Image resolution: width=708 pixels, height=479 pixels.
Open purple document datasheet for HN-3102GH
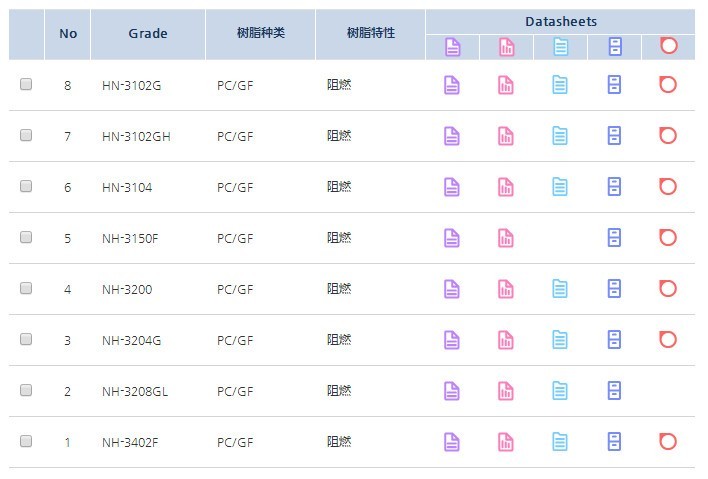coord(452,136)
